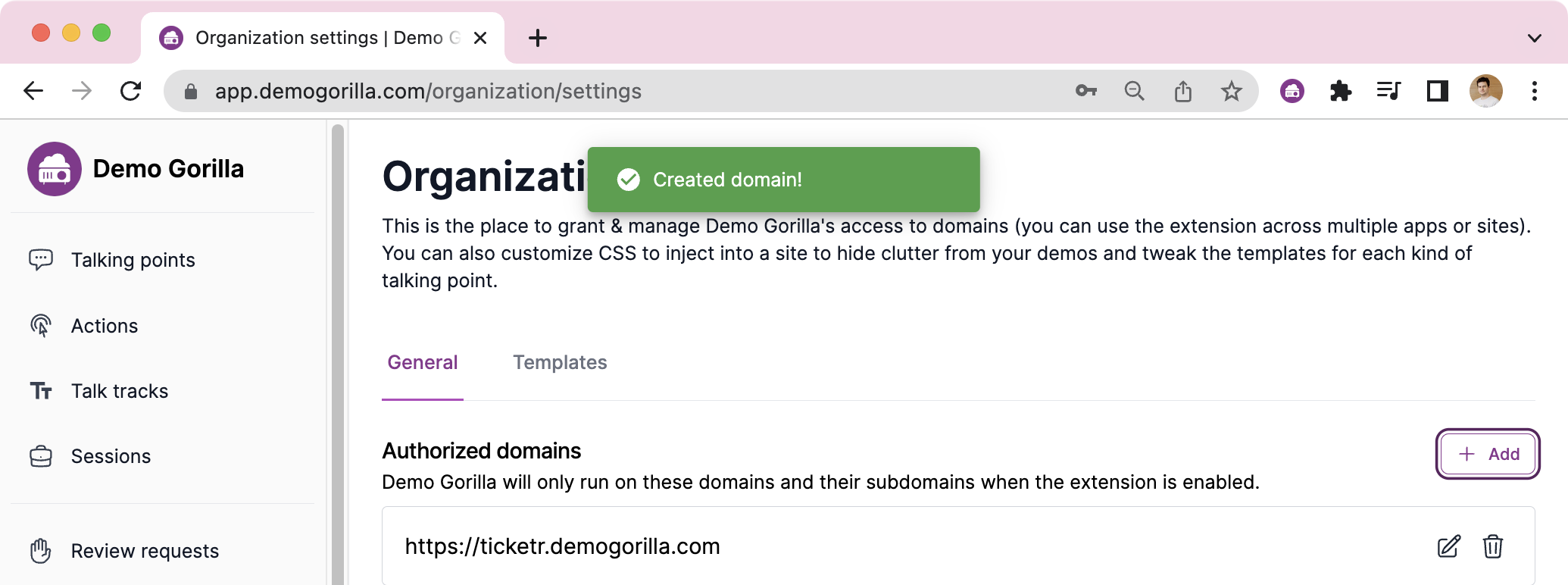The height and width of the screenshot is (585, 1568).
Task: Go forward in browser history
Action: [82, 91]
